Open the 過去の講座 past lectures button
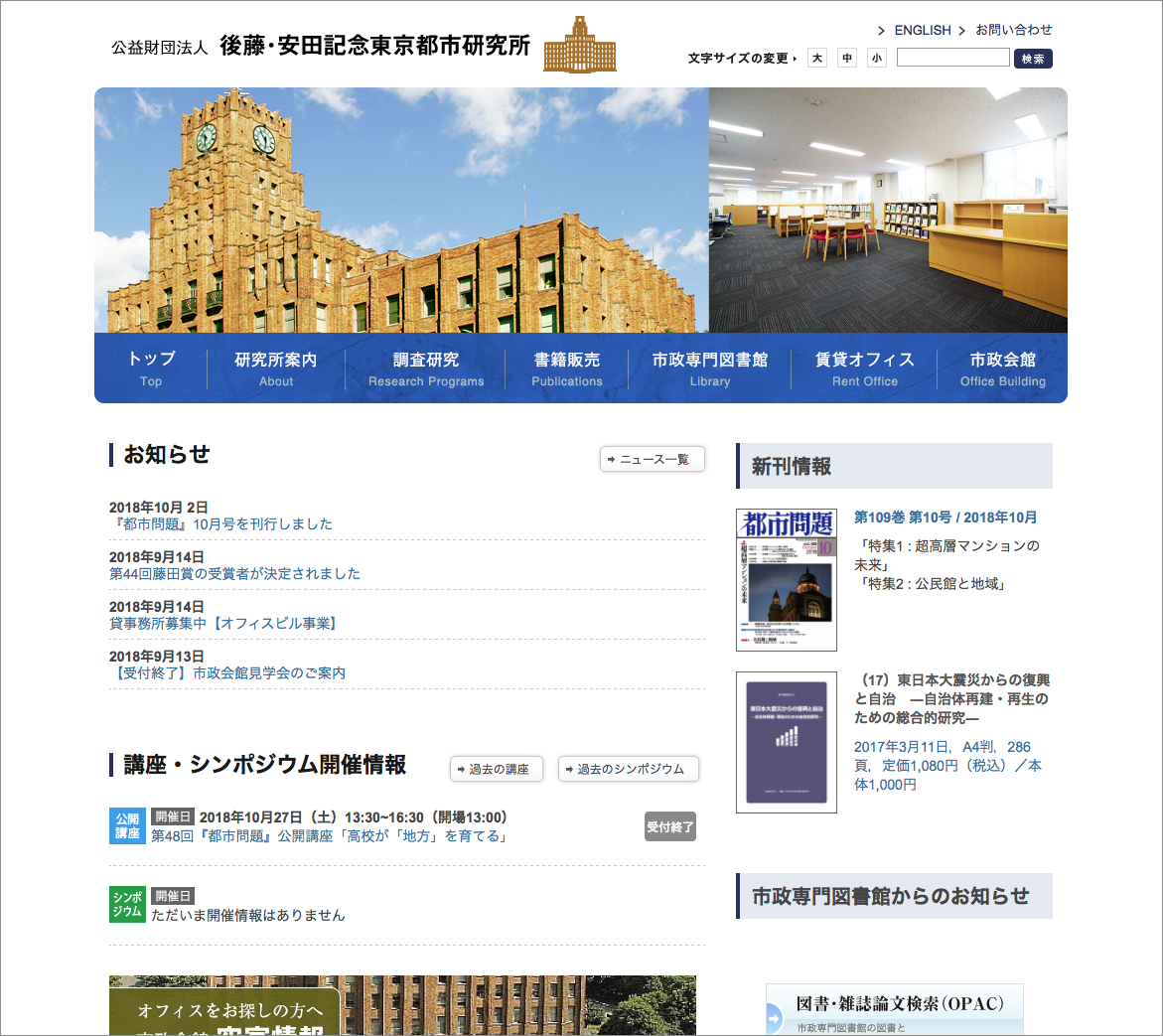This screenshot has width=1163, height=1036. click(497, 769)
